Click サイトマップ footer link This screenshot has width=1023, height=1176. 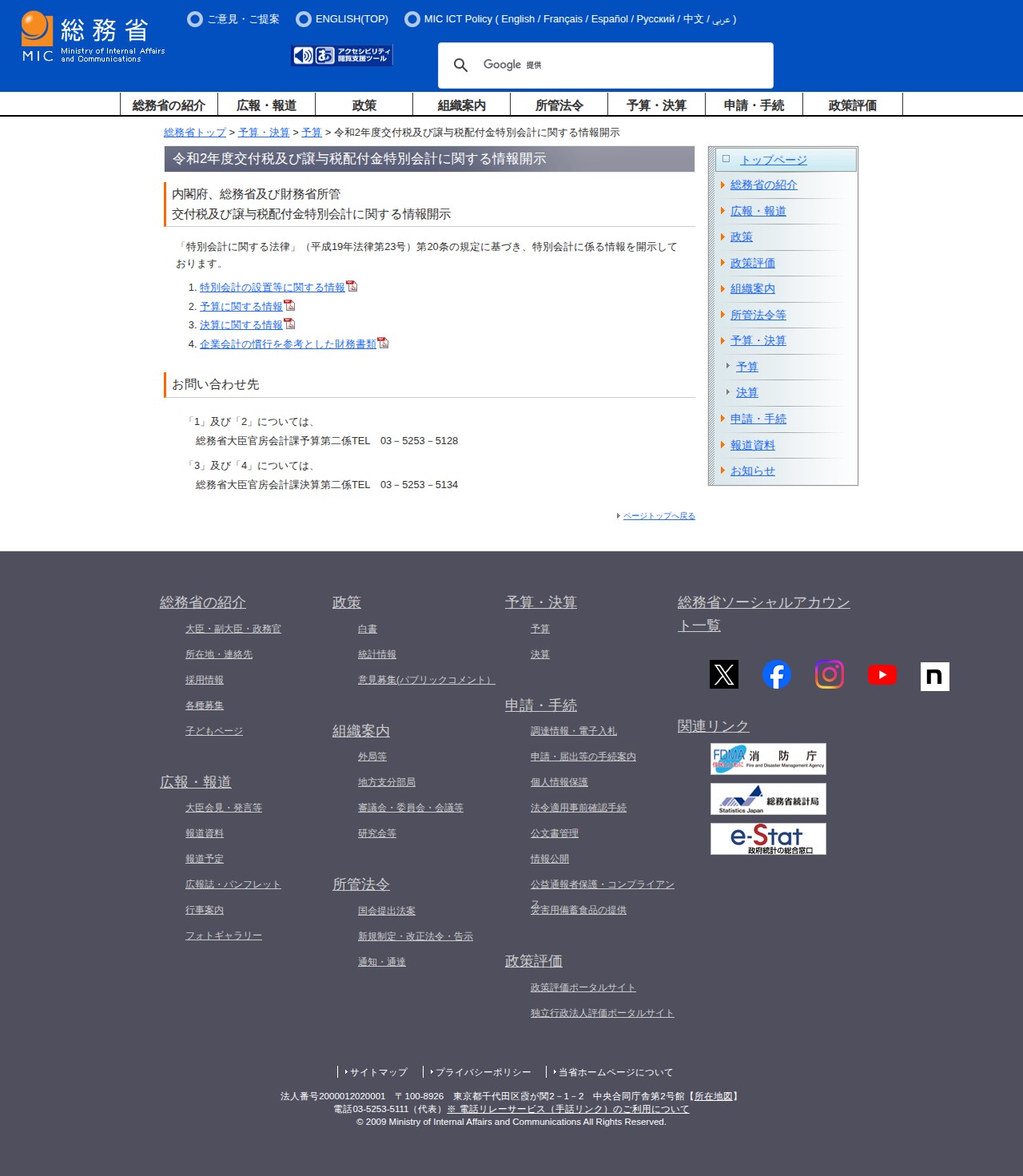pyautogui.click(x=378, y=1072)
